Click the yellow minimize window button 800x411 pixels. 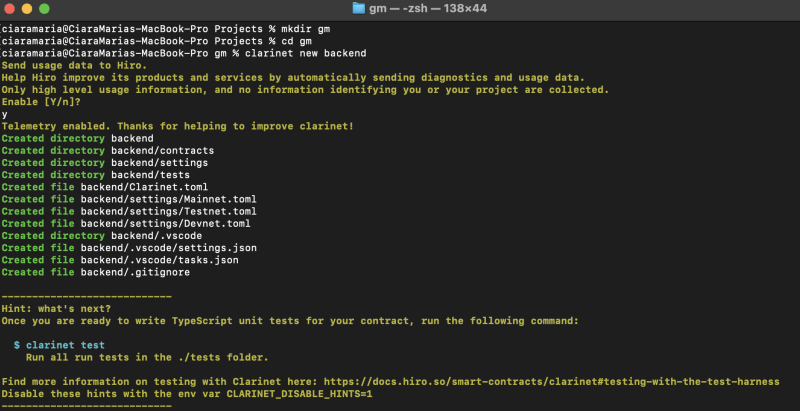click(x=27, y=9)
